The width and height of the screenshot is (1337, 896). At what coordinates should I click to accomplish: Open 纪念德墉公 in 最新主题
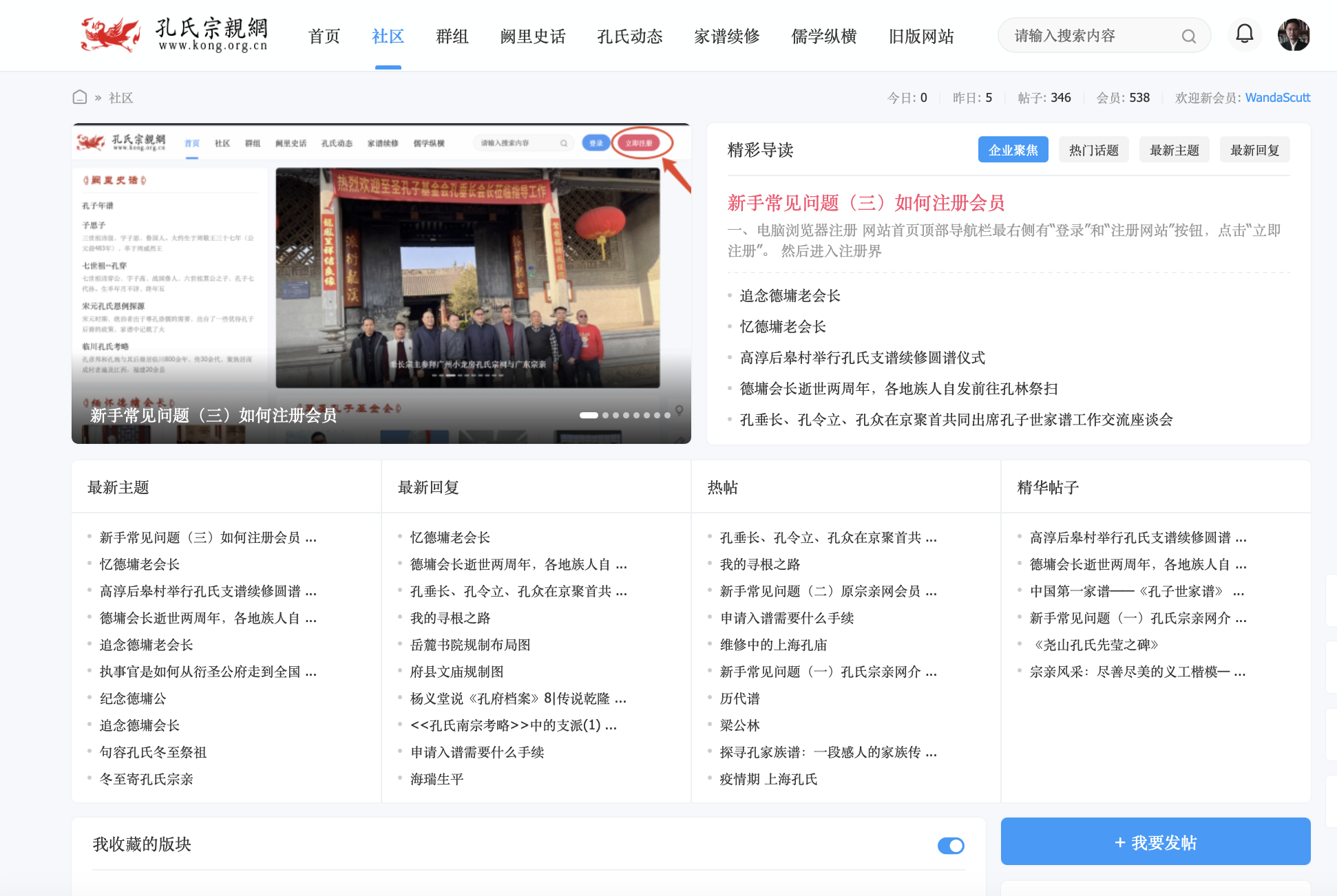tap(133, 698)
